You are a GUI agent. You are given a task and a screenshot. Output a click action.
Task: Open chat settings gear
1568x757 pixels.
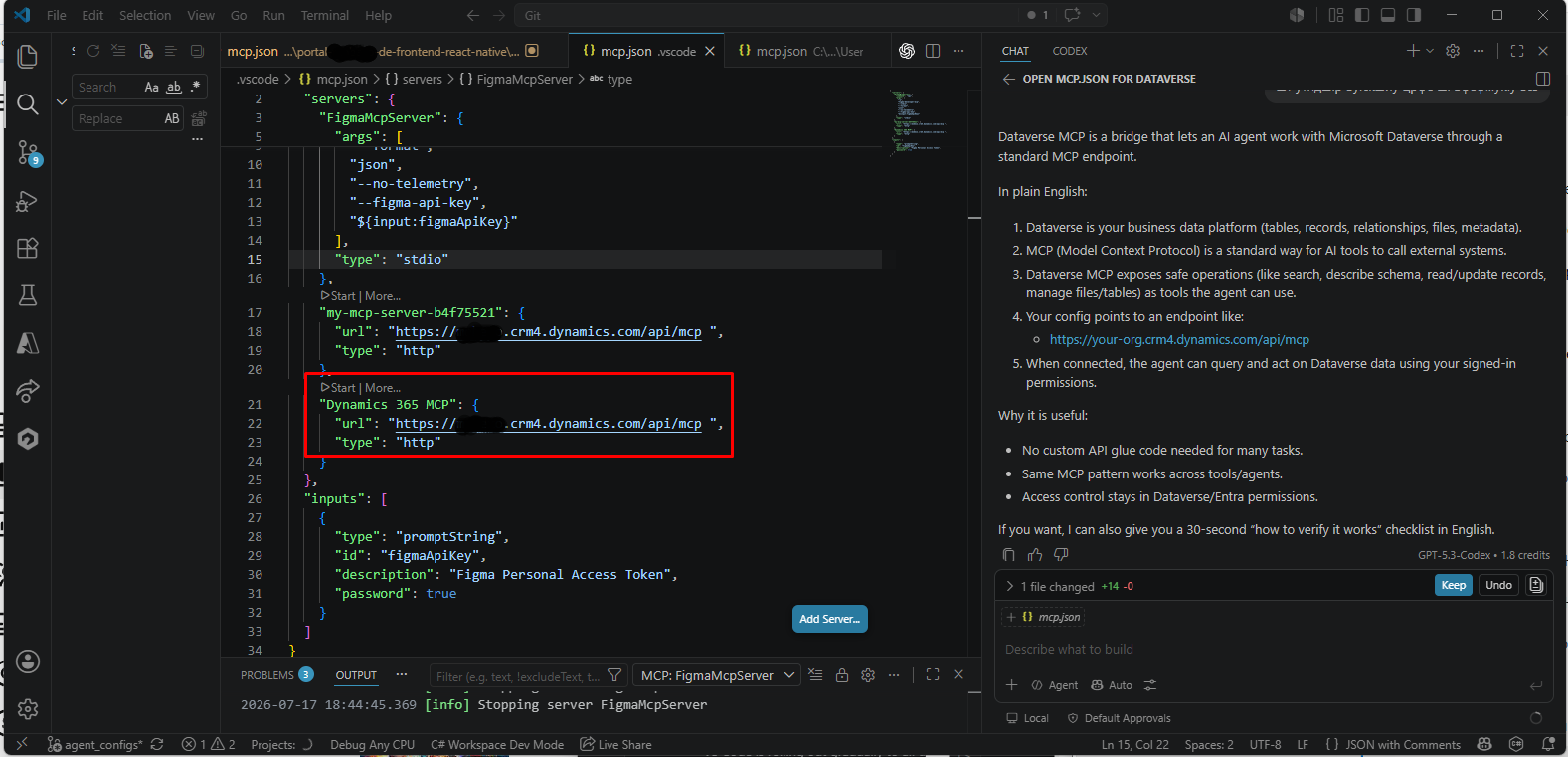(1453, 51)
